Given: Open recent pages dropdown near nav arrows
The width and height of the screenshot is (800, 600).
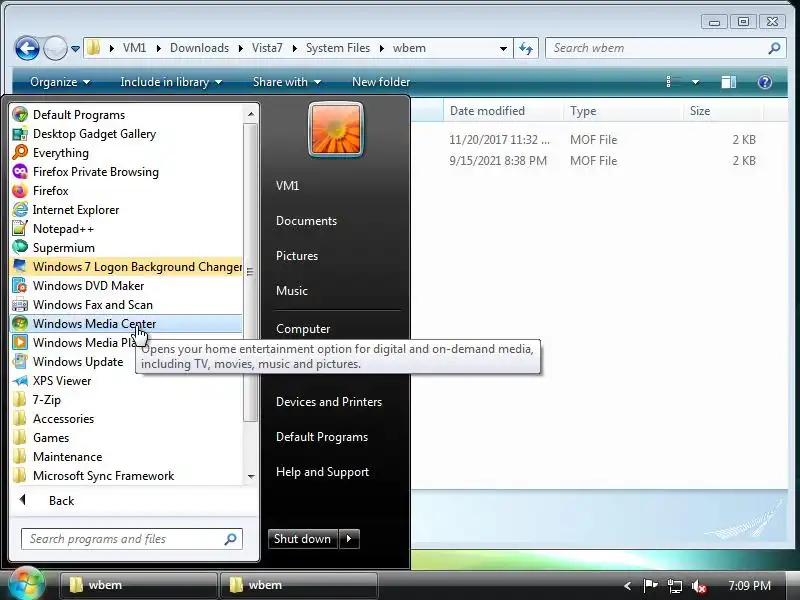Looking at the screenshot, I should 75,49.
